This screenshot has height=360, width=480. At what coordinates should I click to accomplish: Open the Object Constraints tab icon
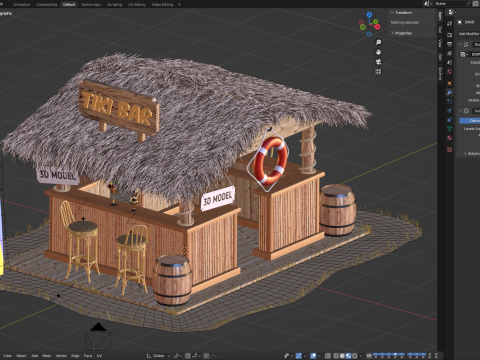pos(450,119)
